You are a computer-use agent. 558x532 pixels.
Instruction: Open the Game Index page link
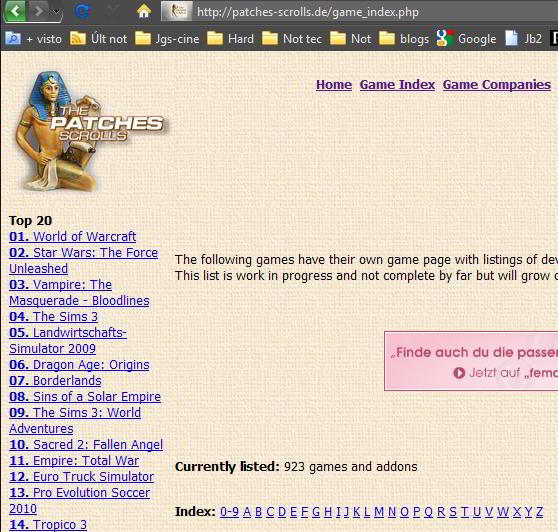coord(397,85)
